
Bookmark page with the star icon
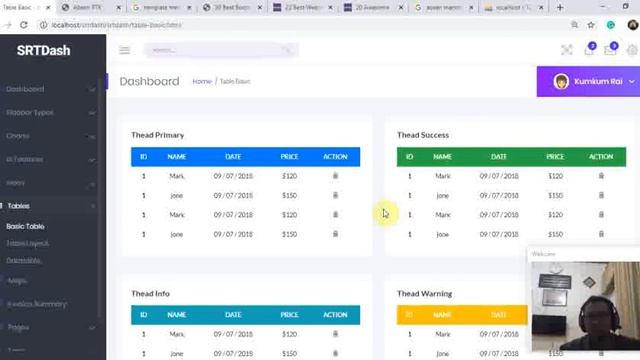coord(591,25)
